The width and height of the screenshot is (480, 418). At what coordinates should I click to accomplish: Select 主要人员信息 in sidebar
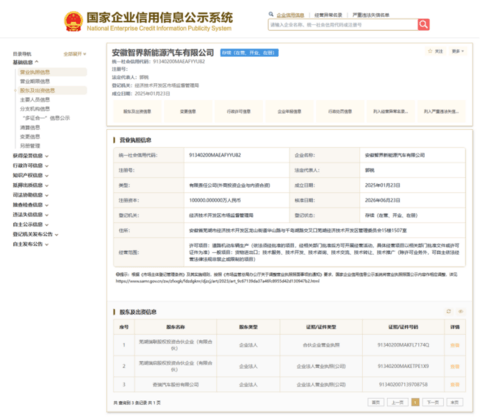(35, 100)
